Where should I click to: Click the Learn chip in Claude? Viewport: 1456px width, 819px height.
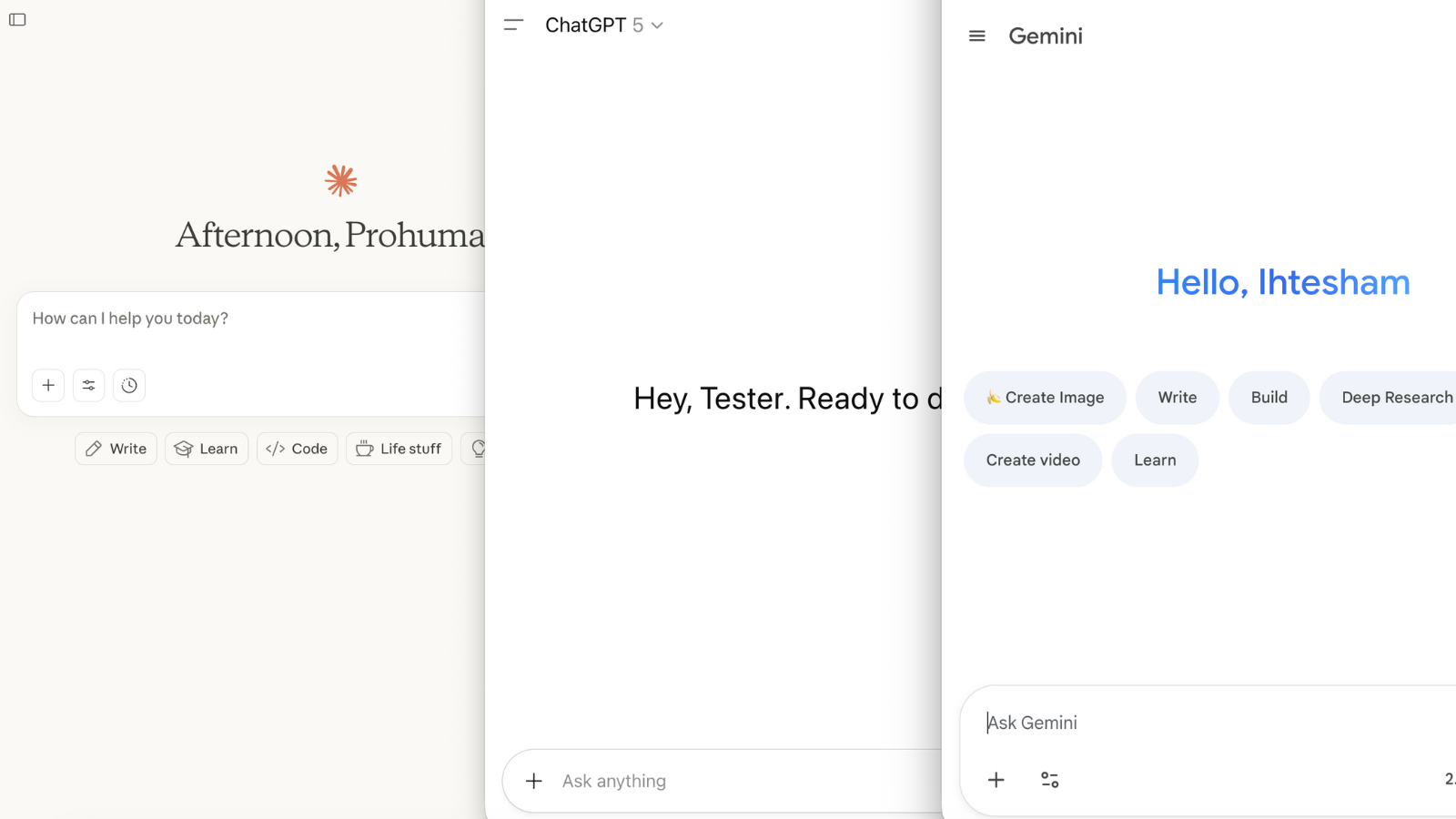coord(207,449)
